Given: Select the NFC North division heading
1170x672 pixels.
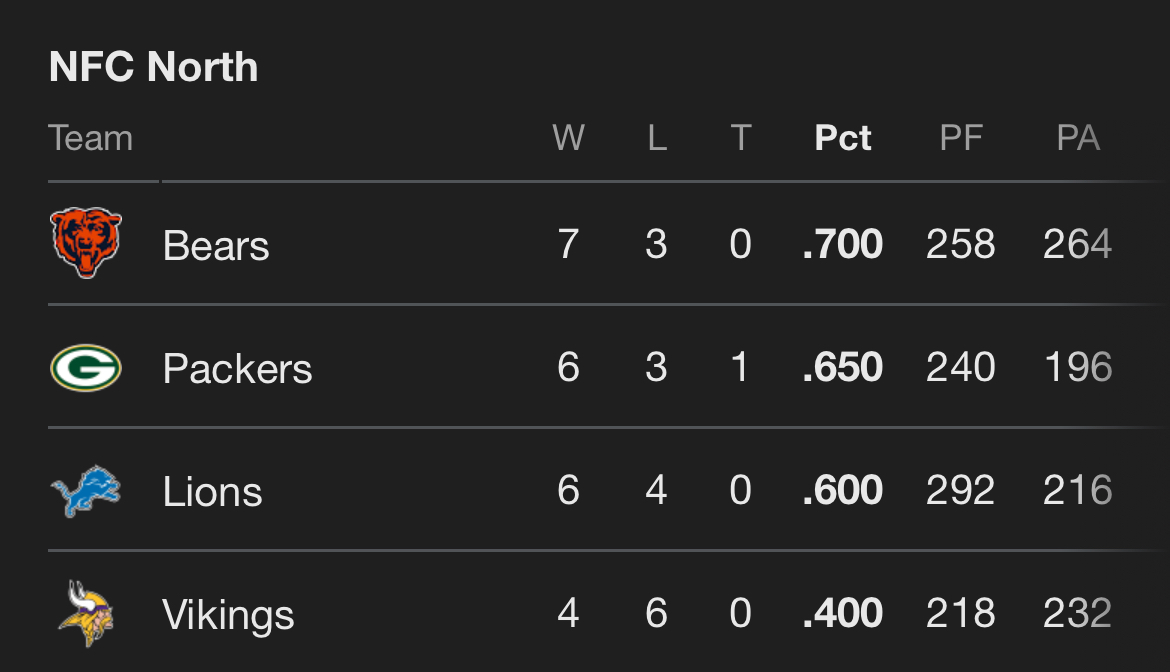Looking at the screenshot, I should click(x=154, y=67).
